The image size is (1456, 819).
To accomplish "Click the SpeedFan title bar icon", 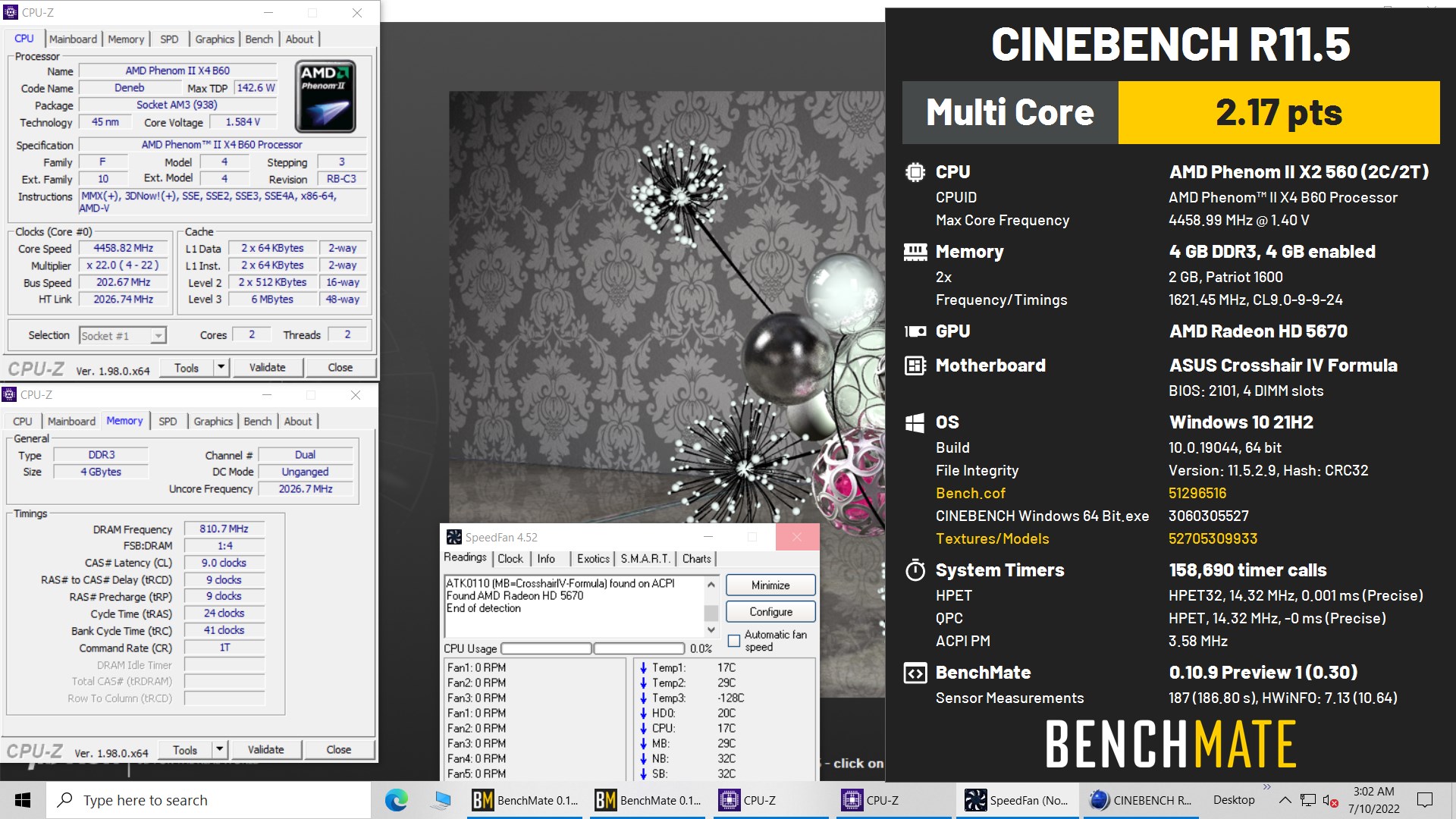I will point(453,537).
